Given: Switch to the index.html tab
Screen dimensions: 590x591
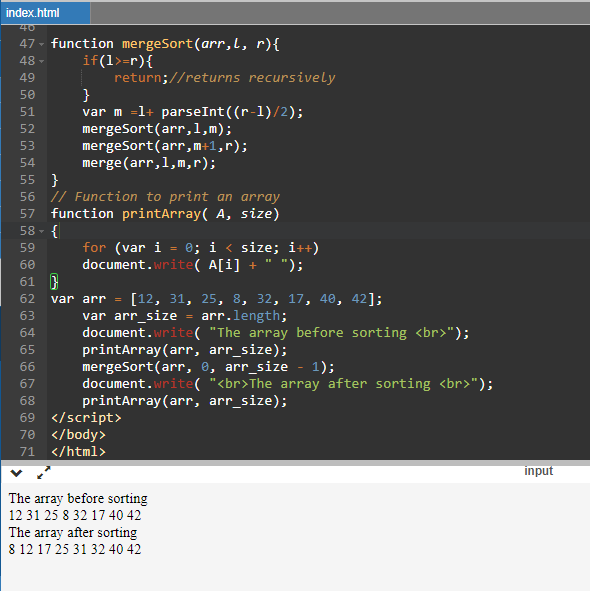Looking at the screenshot, I should (45, 13).
